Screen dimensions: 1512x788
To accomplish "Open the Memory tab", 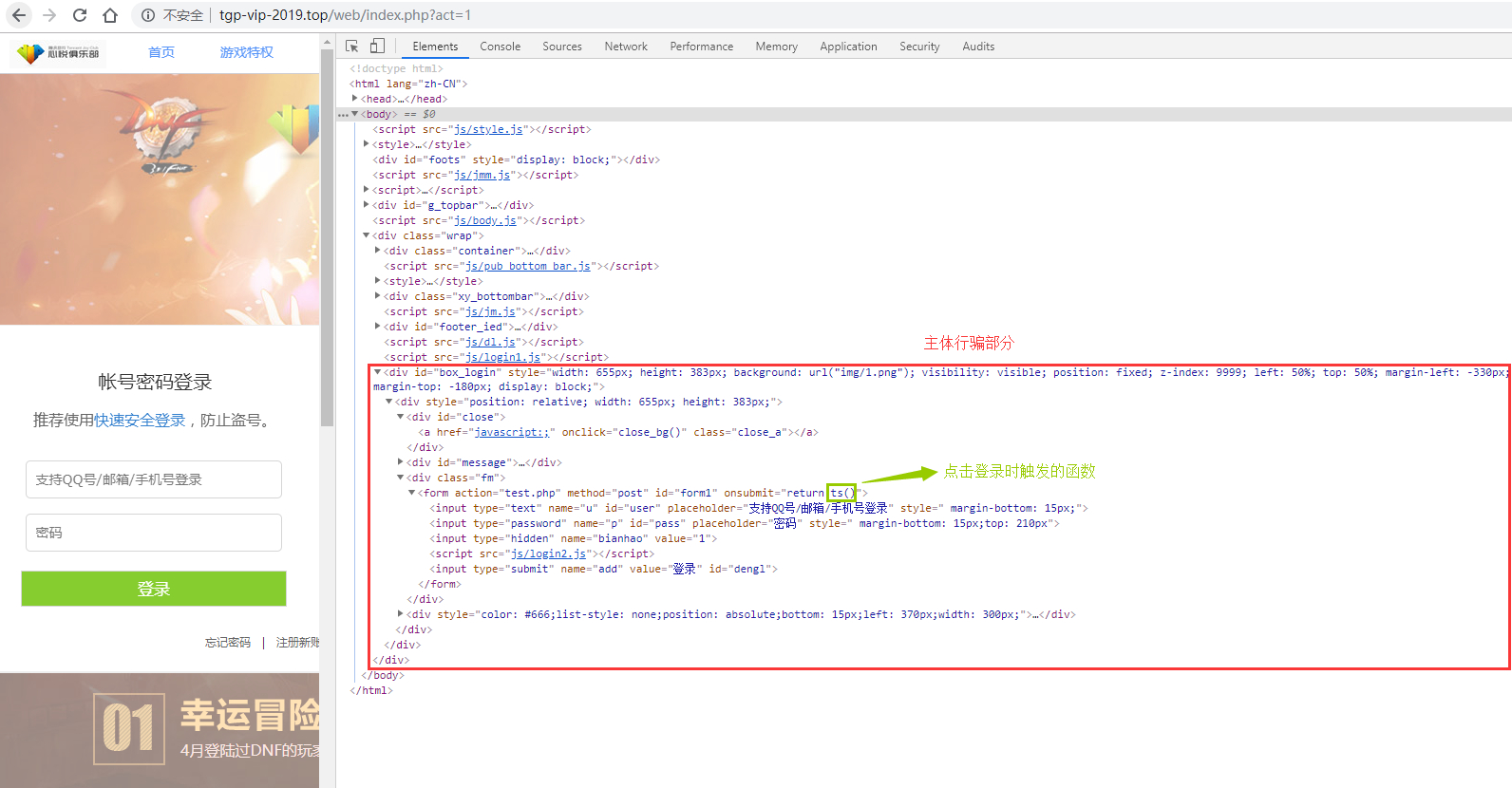I will (777, 47).
